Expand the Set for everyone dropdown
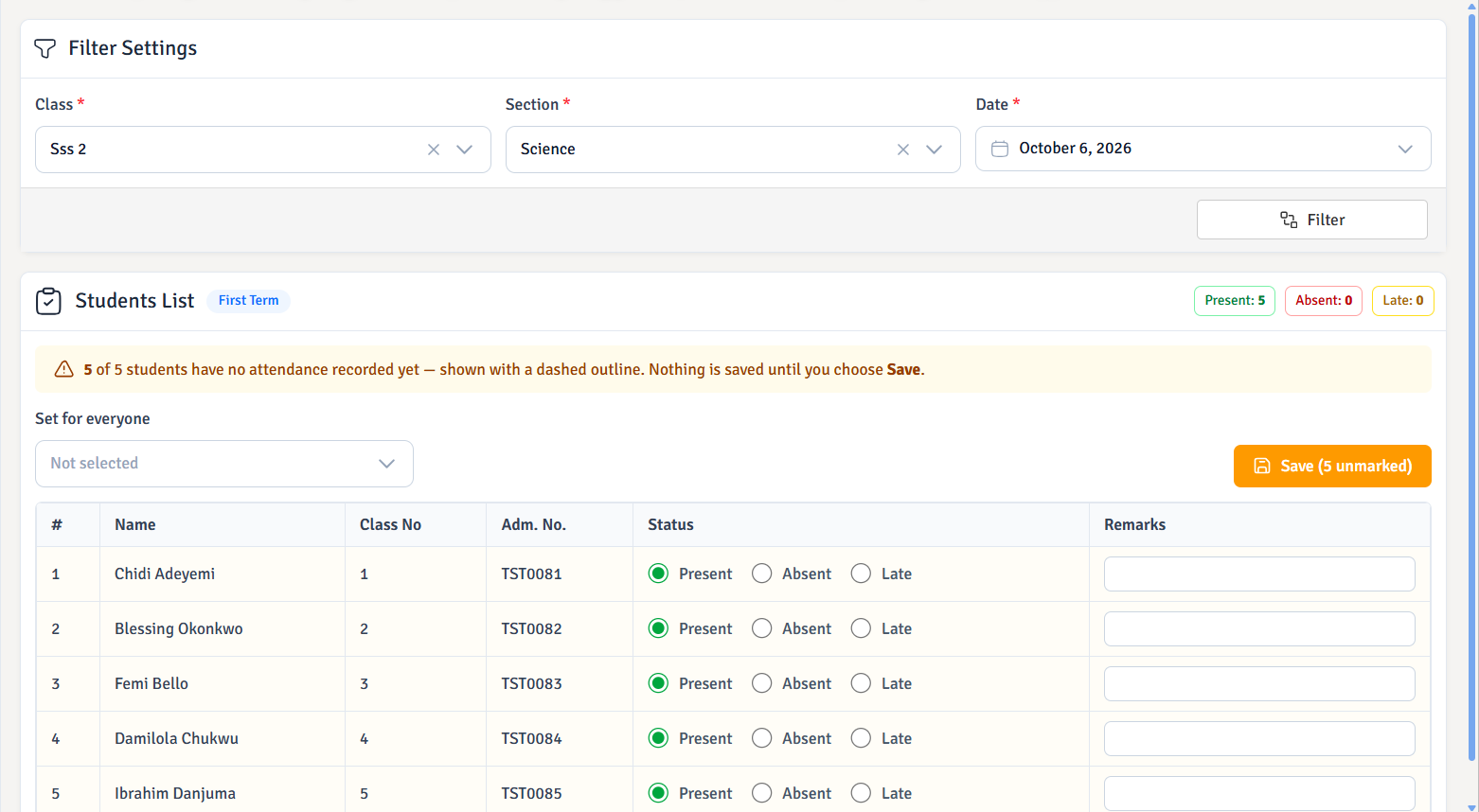Viewport: 1479px width, 812px height. 224,464
